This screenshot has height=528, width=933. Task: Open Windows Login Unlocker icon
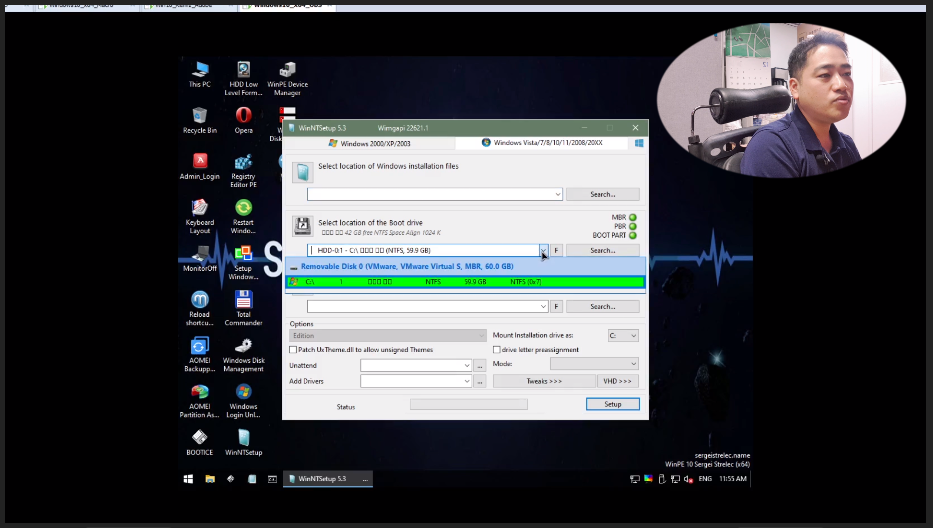tap(243, 401)
